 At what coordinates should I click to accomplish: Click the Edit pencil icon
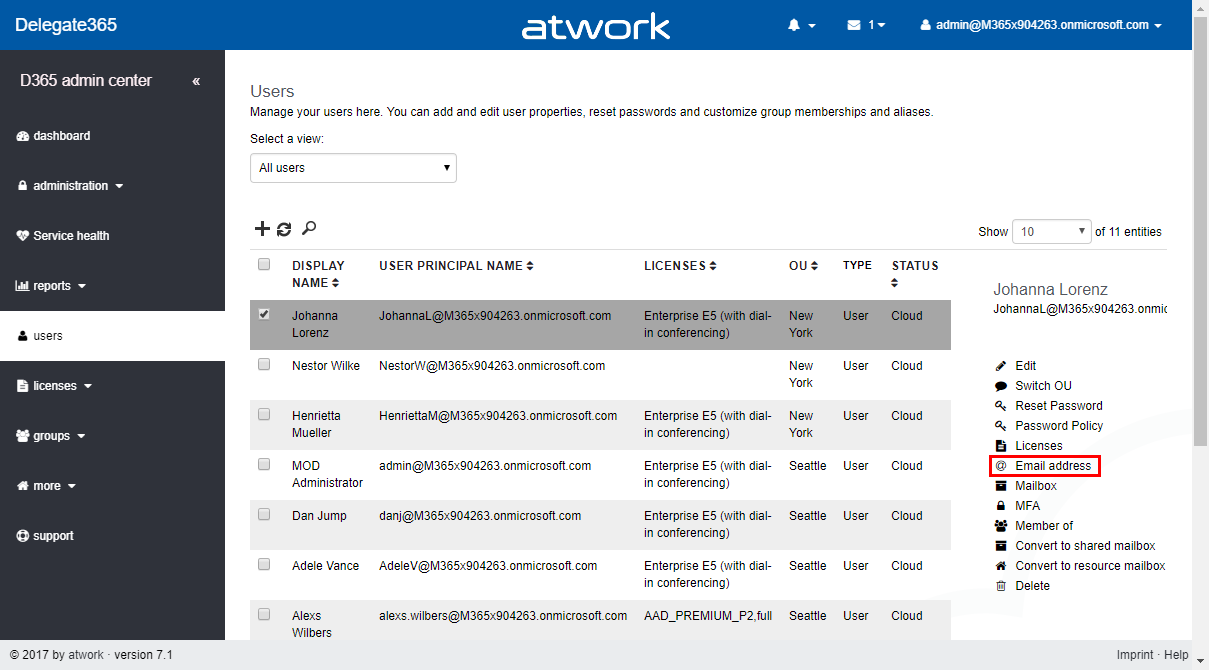pos(1000,366)
